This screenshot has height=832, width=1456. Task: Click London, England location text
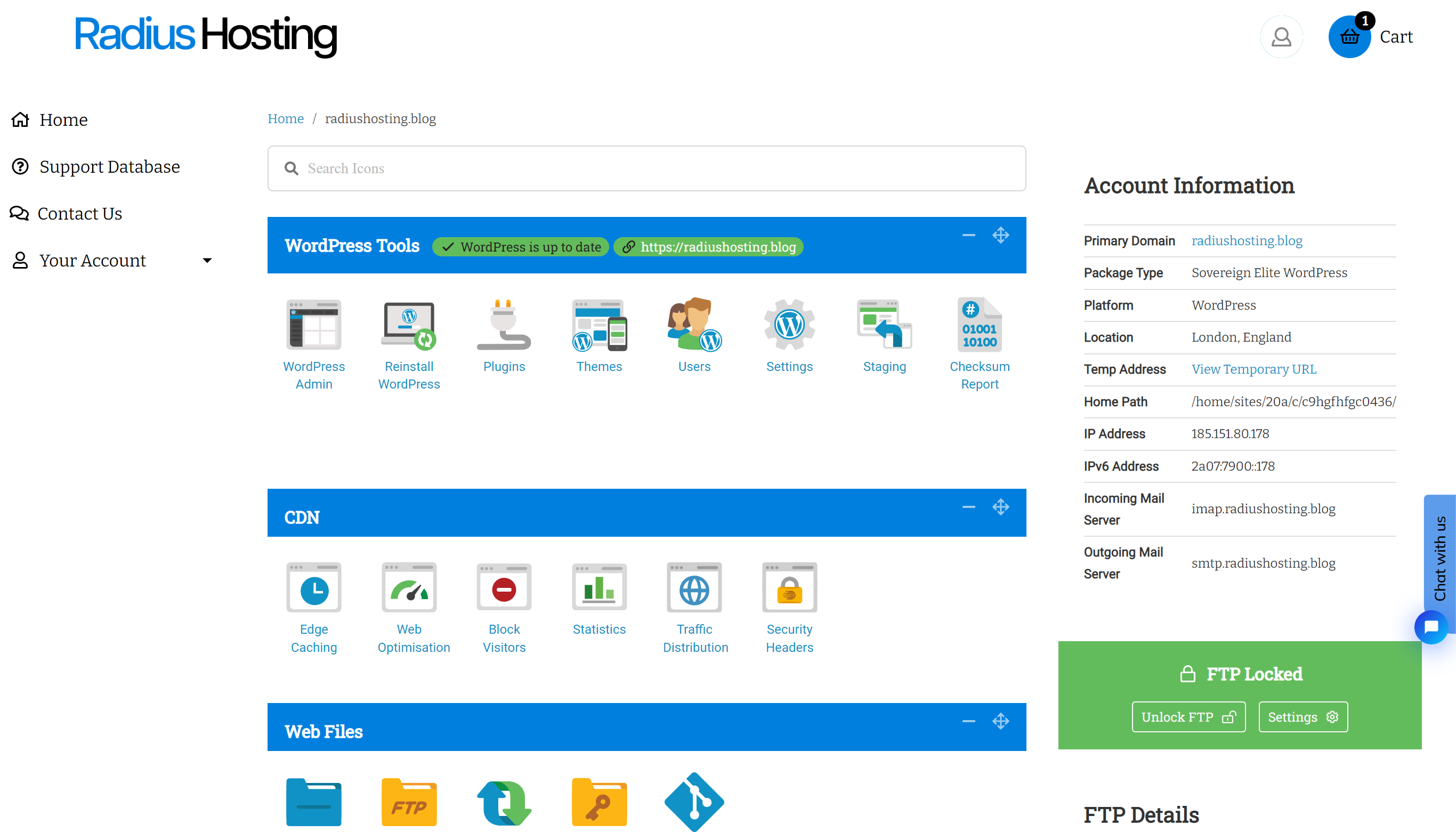[x=1241, y=337]
